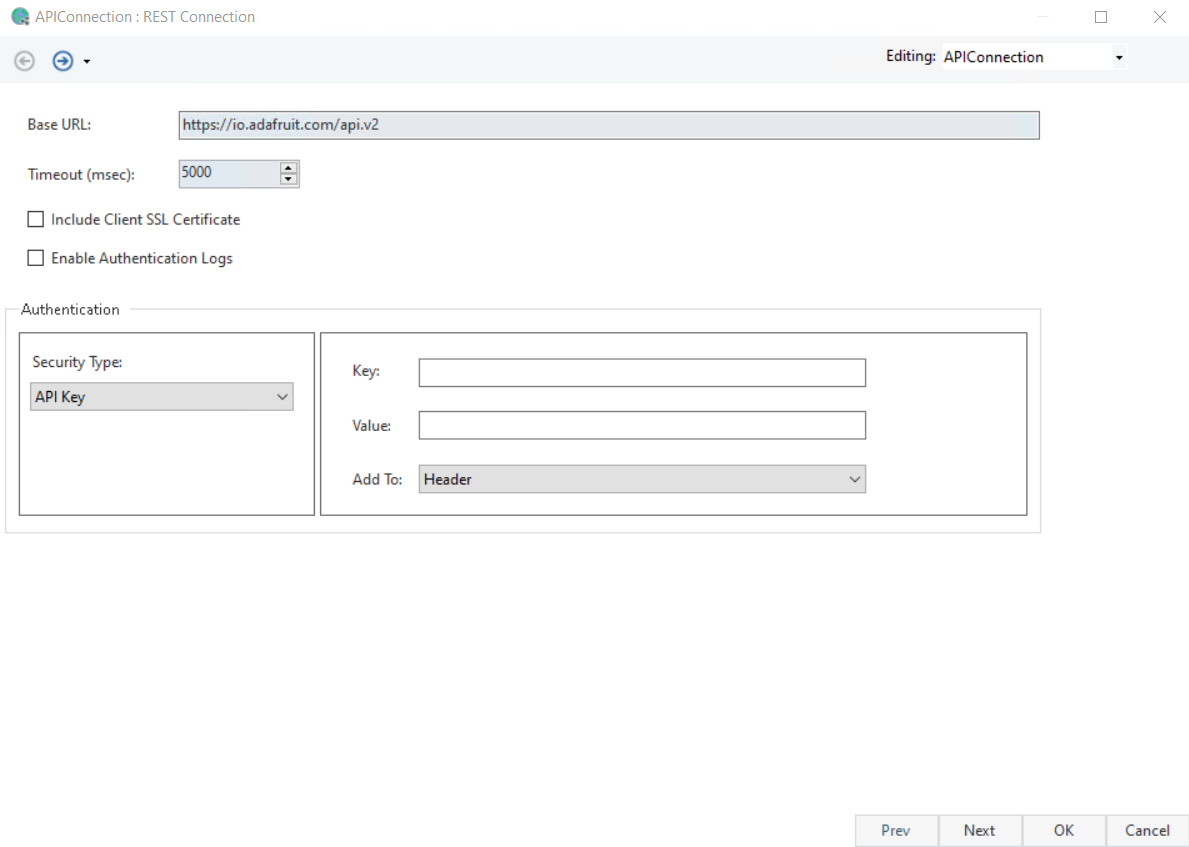Click the back navigation arrow icon
1189x847 pixels.
pyautogui.click(x=24, y=61)
